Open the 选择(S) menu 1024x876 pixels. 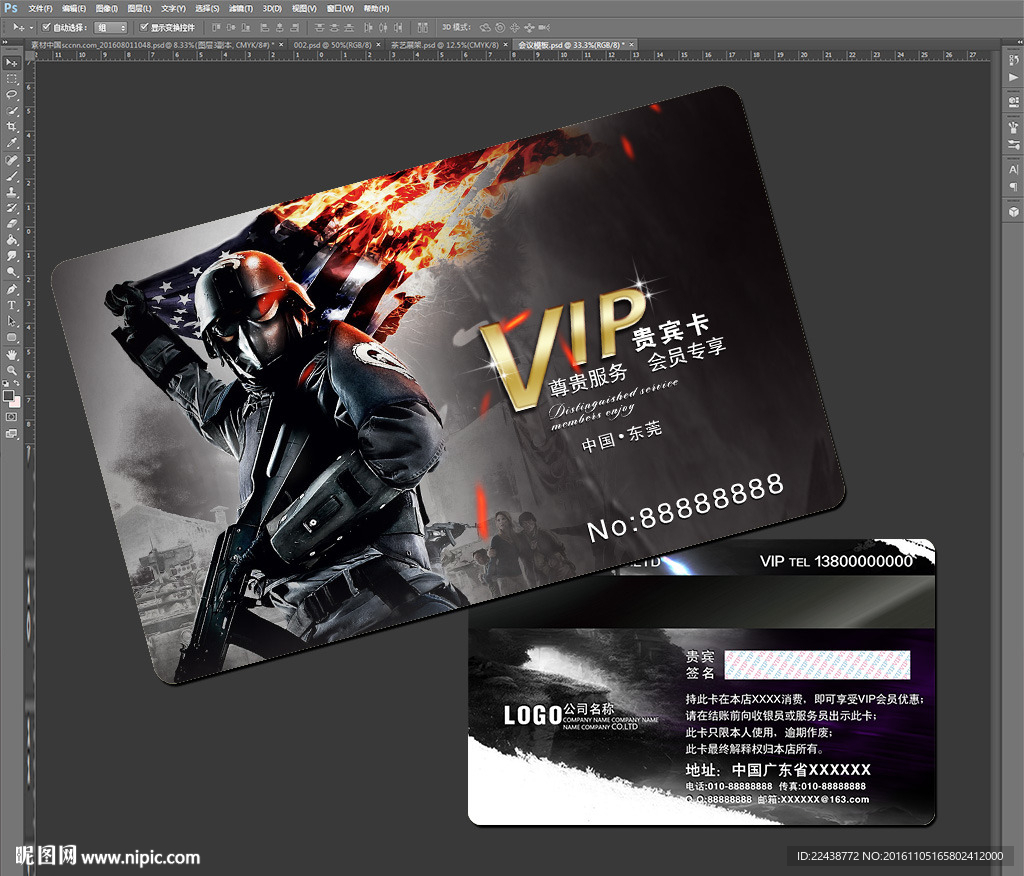(207, 8)
